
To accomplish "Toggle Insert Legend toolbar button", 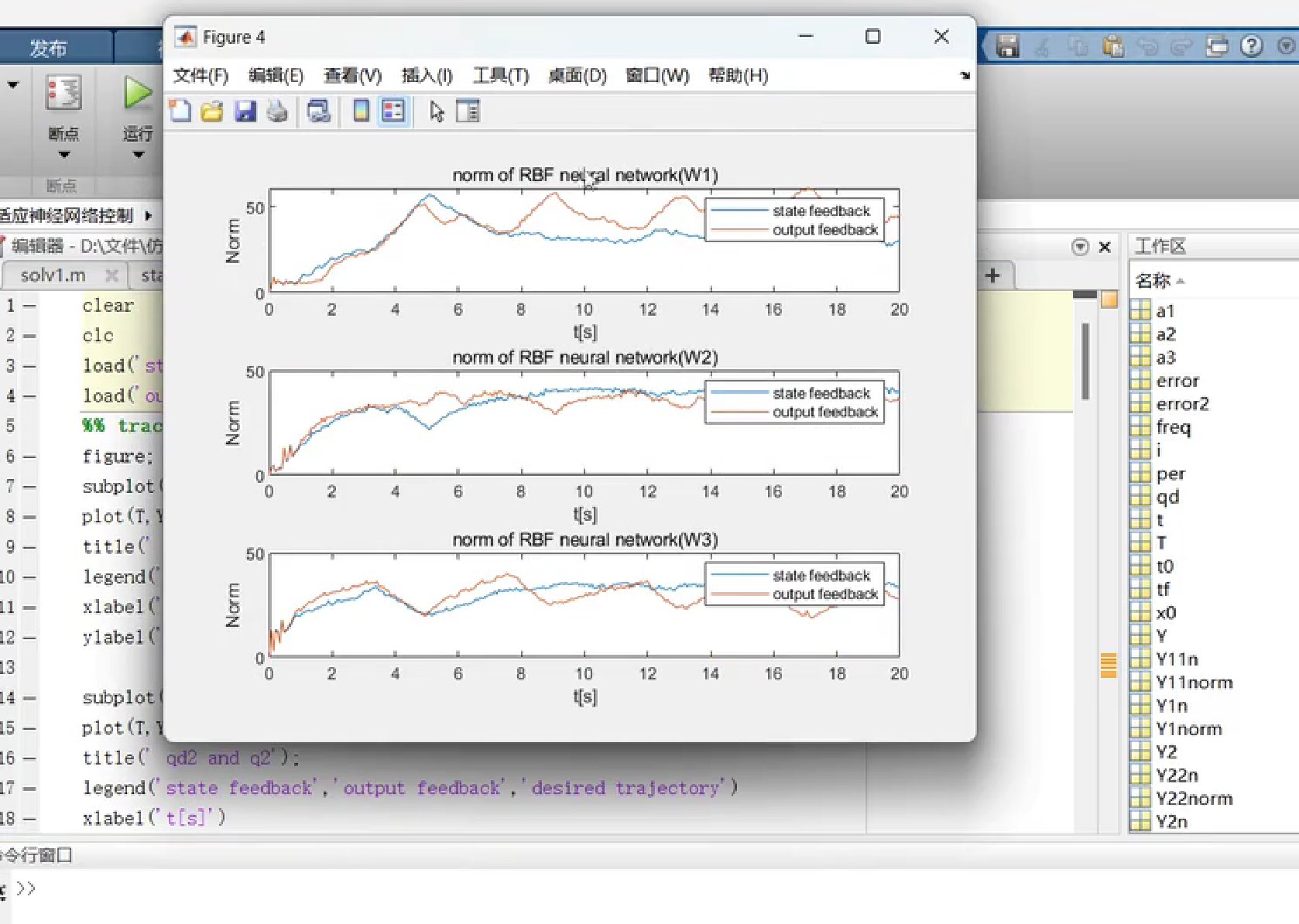I will (x=393, y=111).
